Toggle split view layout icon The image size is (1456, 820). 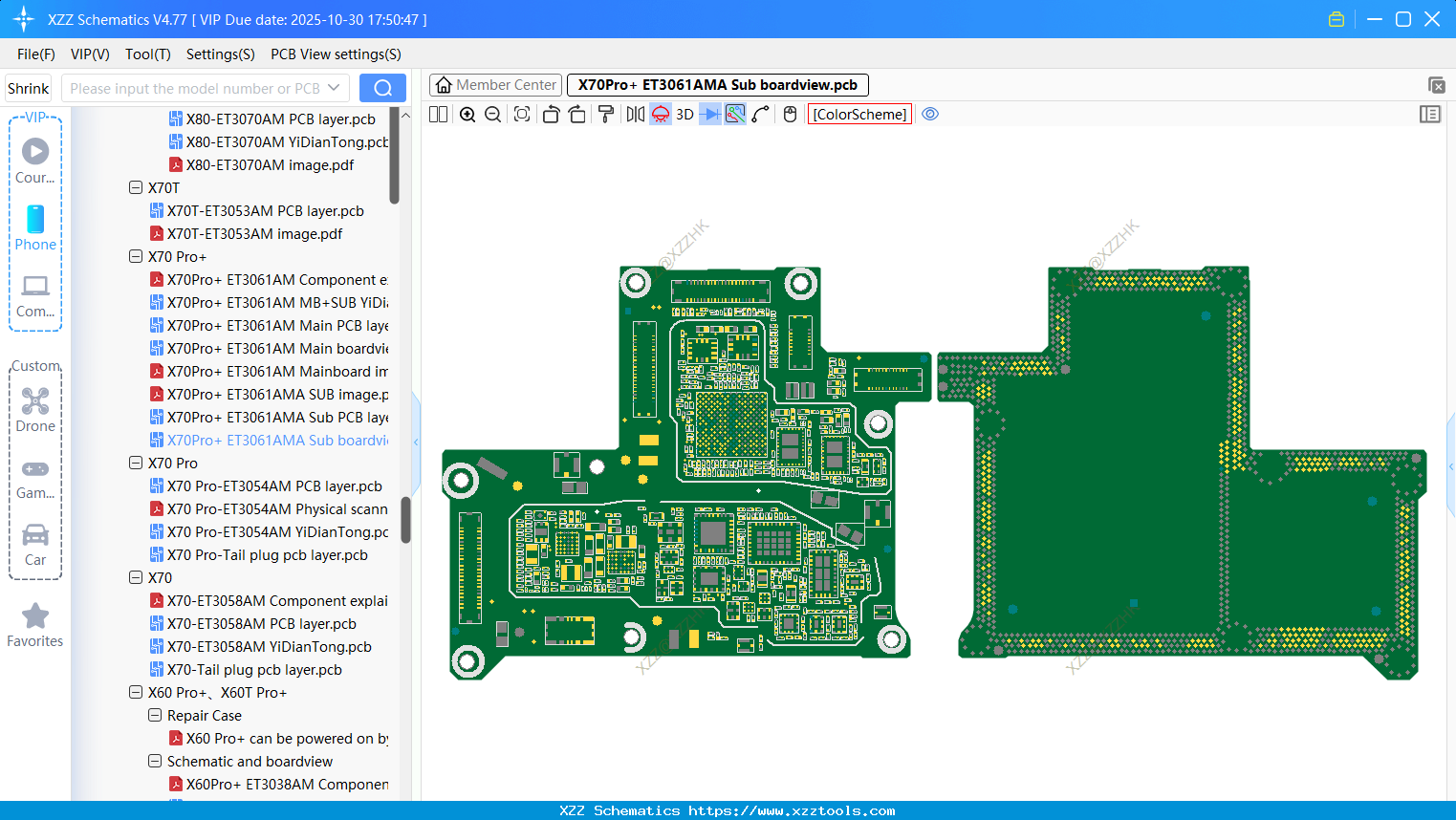click(439, 115)
